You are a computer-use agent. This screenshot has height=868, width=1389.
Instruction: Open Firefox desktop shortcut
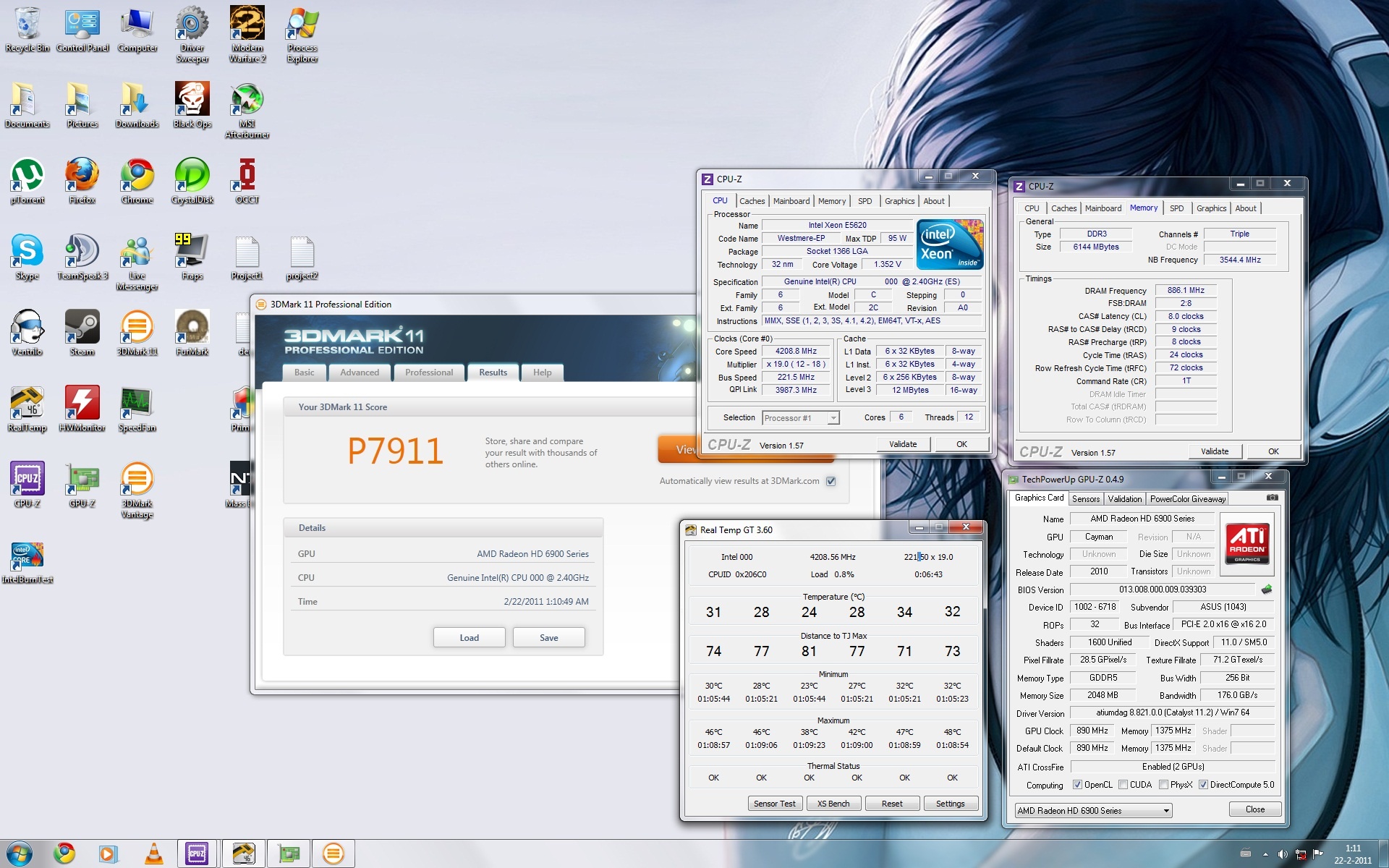coord(82,181)
